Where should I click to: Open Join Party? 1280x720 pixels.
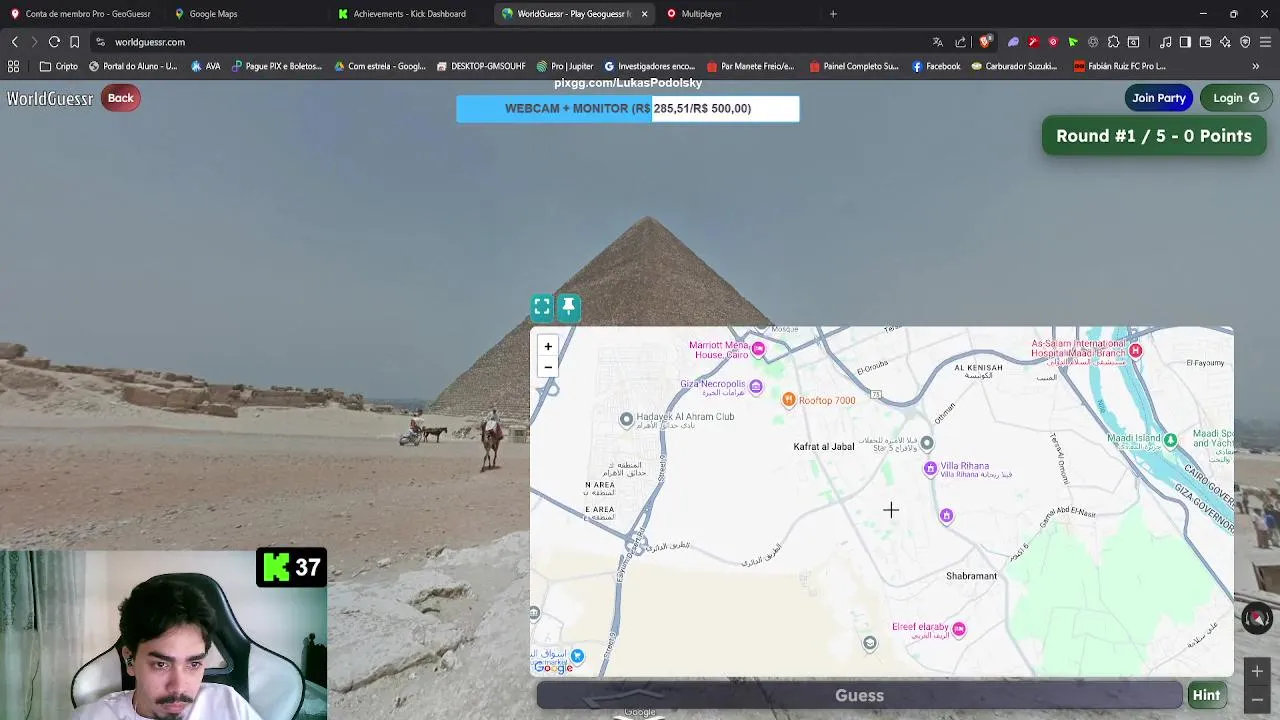(1159, 98)
